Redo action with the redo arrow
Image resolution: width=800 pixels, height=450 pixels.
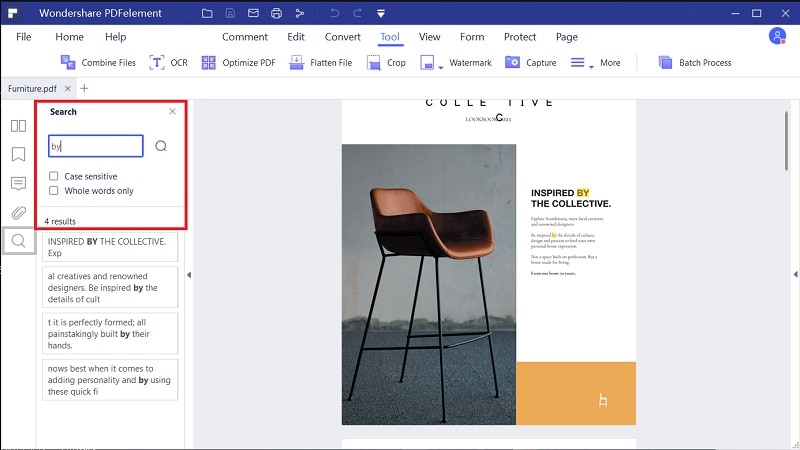[358, 13]
